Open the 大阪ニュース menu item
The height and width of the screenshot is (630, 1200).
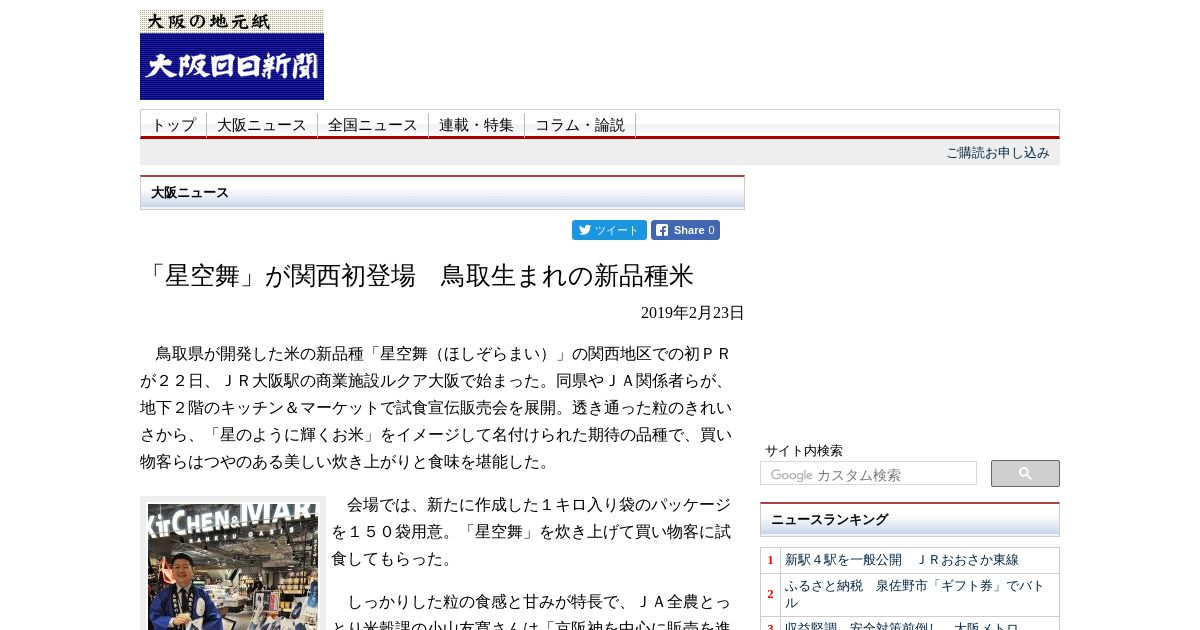262,125
